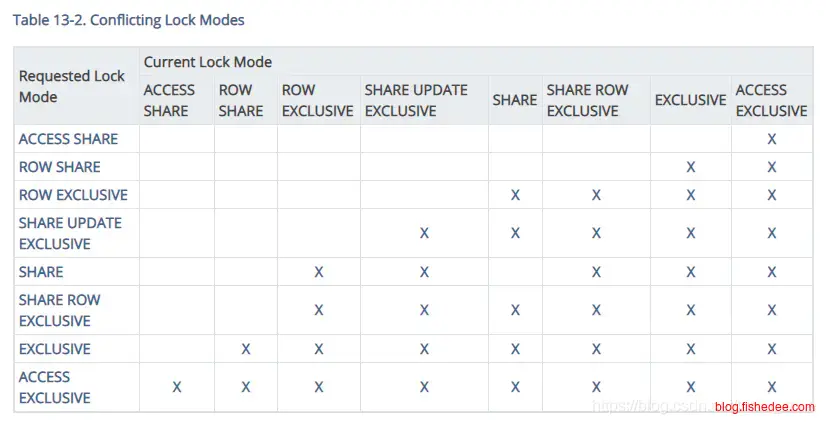Click the X in the ACCESS SHARE row
The height and width of the screenshot is (424, 826).
click(x=772, y=139)
